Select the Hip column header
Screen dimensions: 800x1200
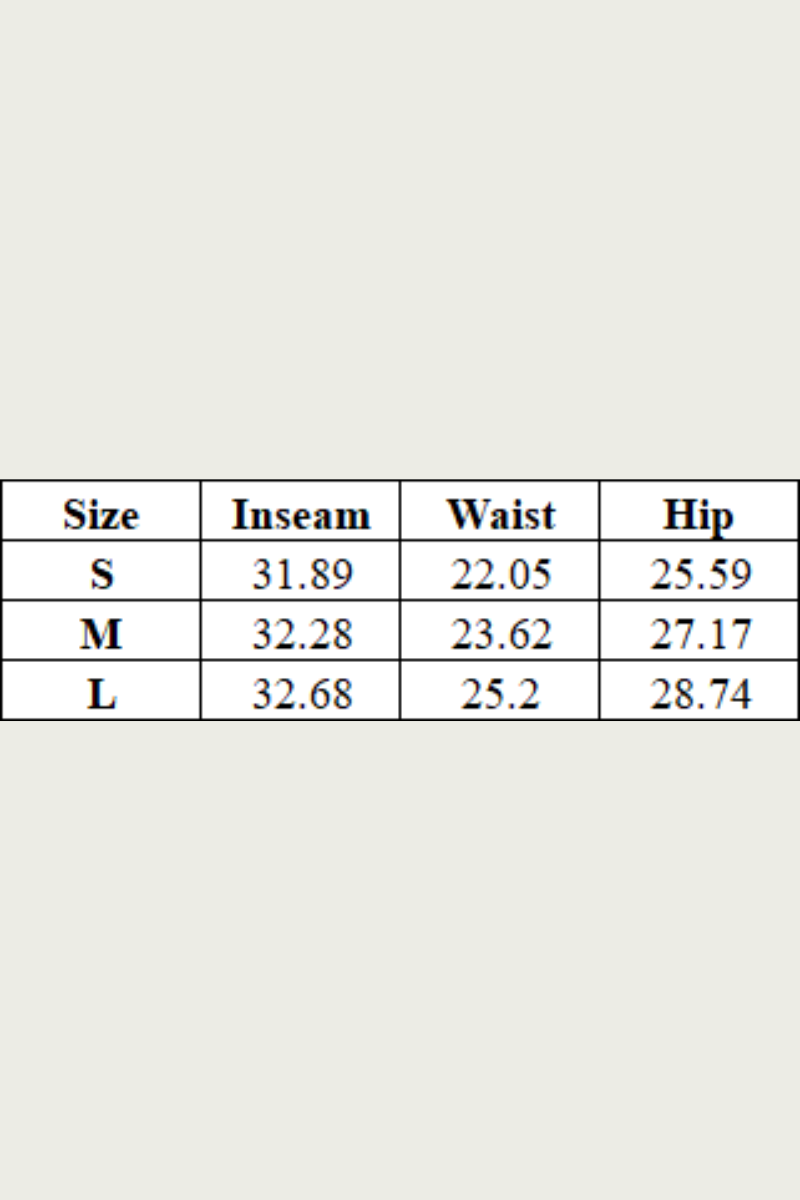[x=698, y=514]
